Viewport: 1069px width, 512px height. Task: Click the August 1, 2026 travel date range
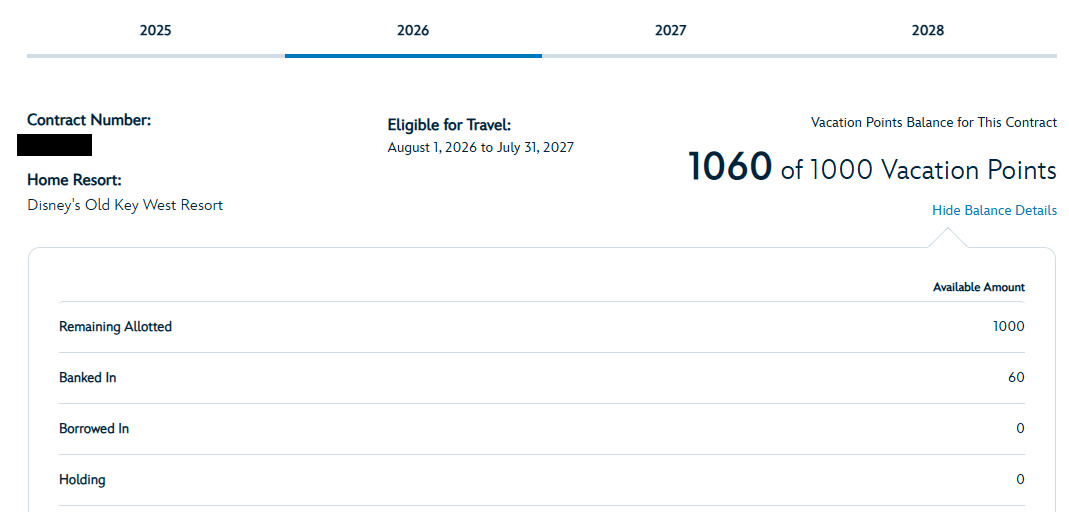click(480, 147)
